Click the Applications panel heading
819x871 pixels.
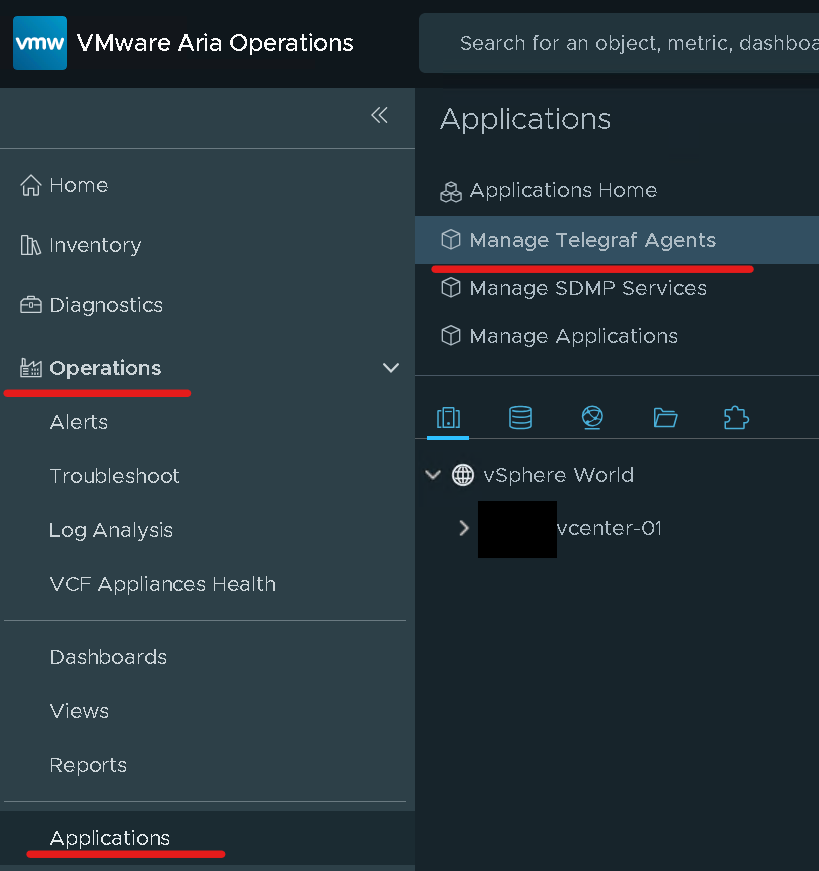point(525,119)
